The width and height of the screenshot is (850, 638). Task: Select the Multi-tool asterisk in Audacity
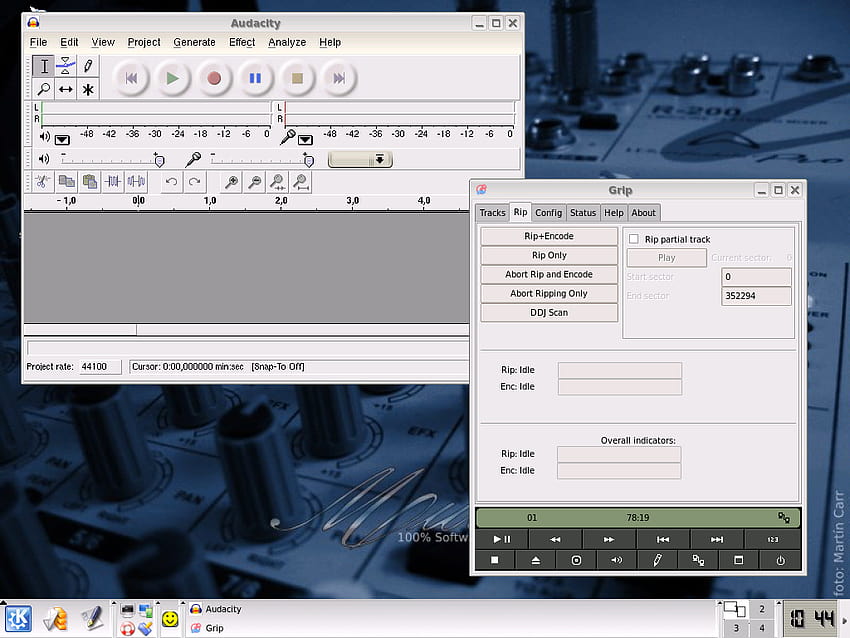click(x=88, y=89)
